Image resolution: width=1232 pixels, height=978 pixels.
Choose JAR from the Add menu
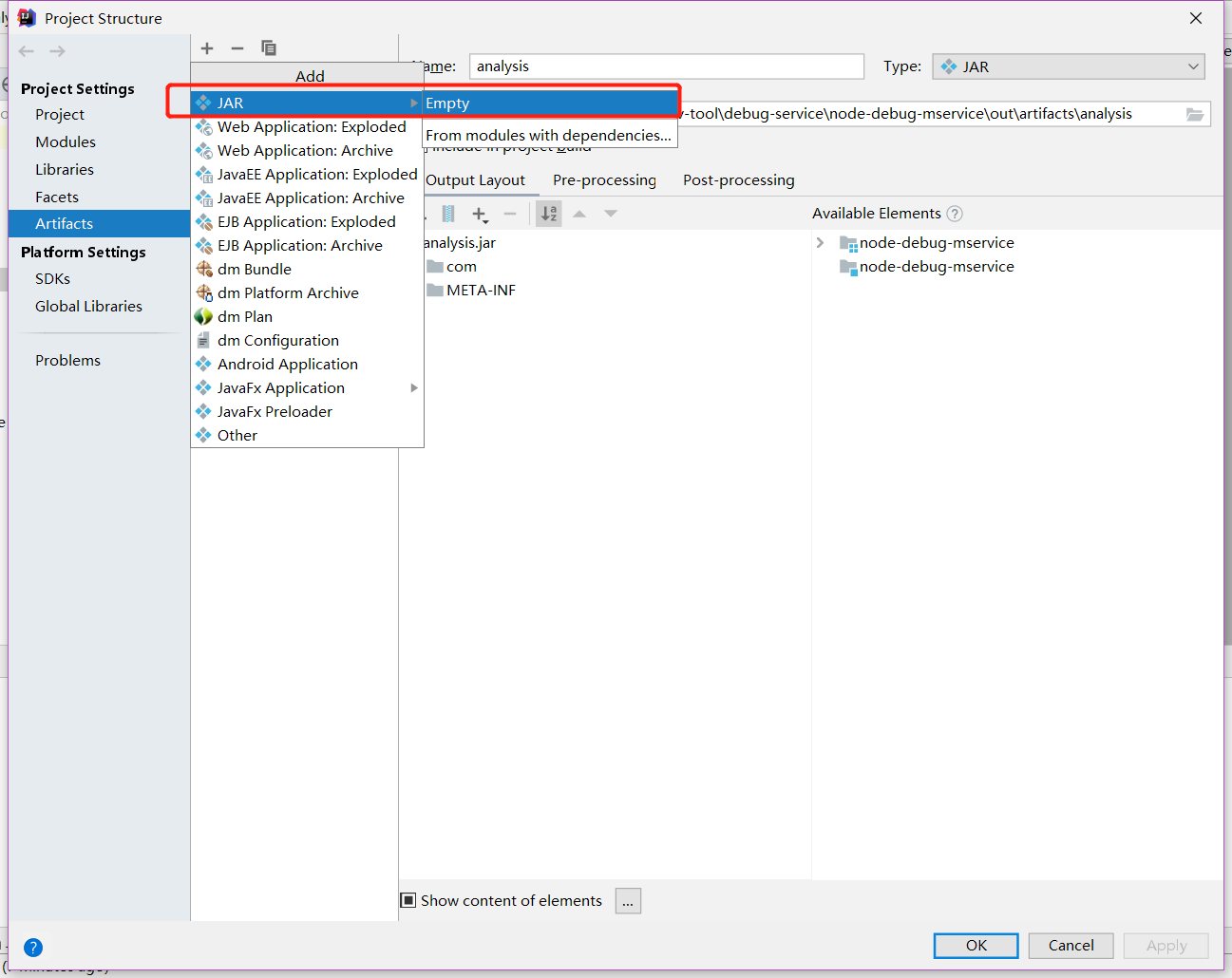tap(307, 103)
